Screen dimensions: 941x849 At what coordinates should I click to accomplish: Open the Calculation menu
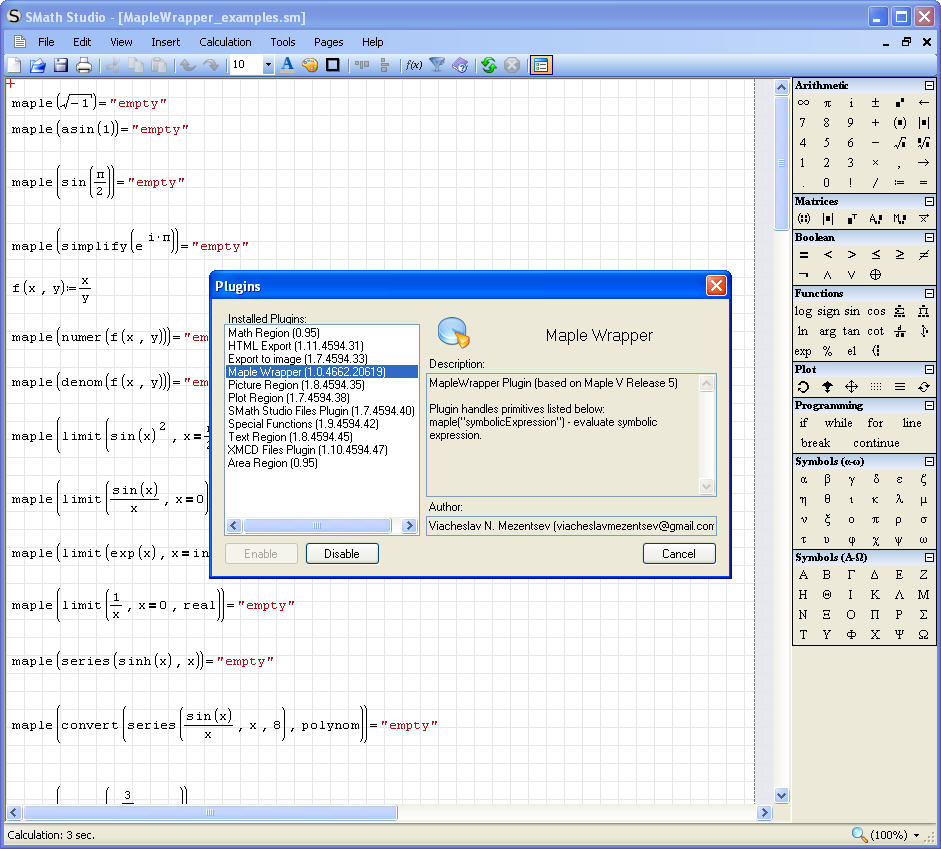[x=225, y=42]
